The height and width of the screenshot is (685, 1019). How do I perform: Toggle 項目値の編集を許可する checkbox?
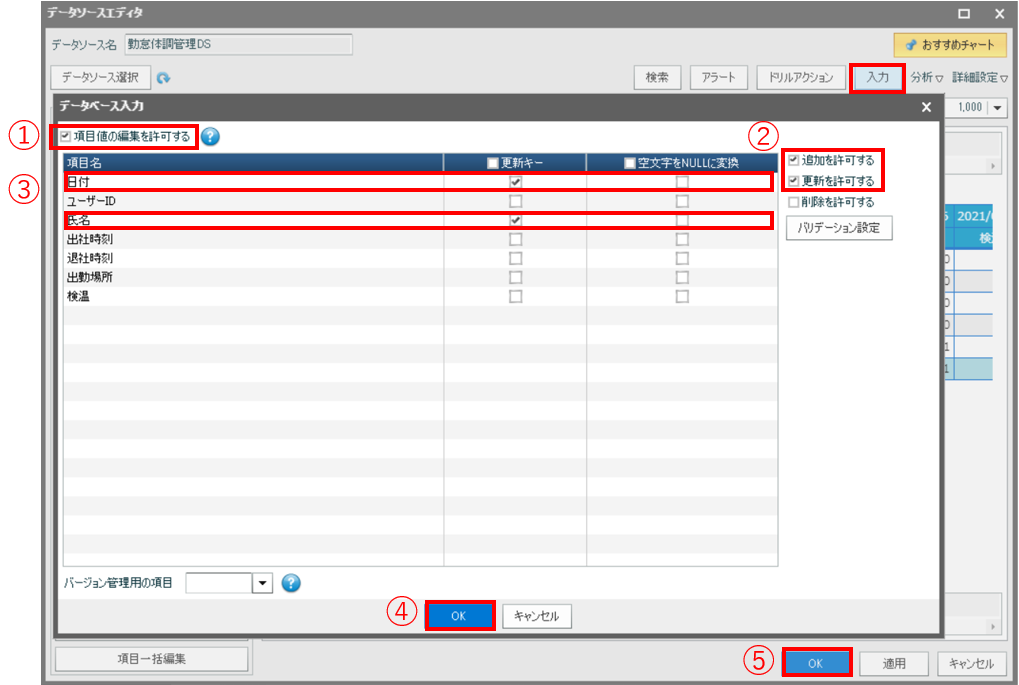click(x=66, y=137)
